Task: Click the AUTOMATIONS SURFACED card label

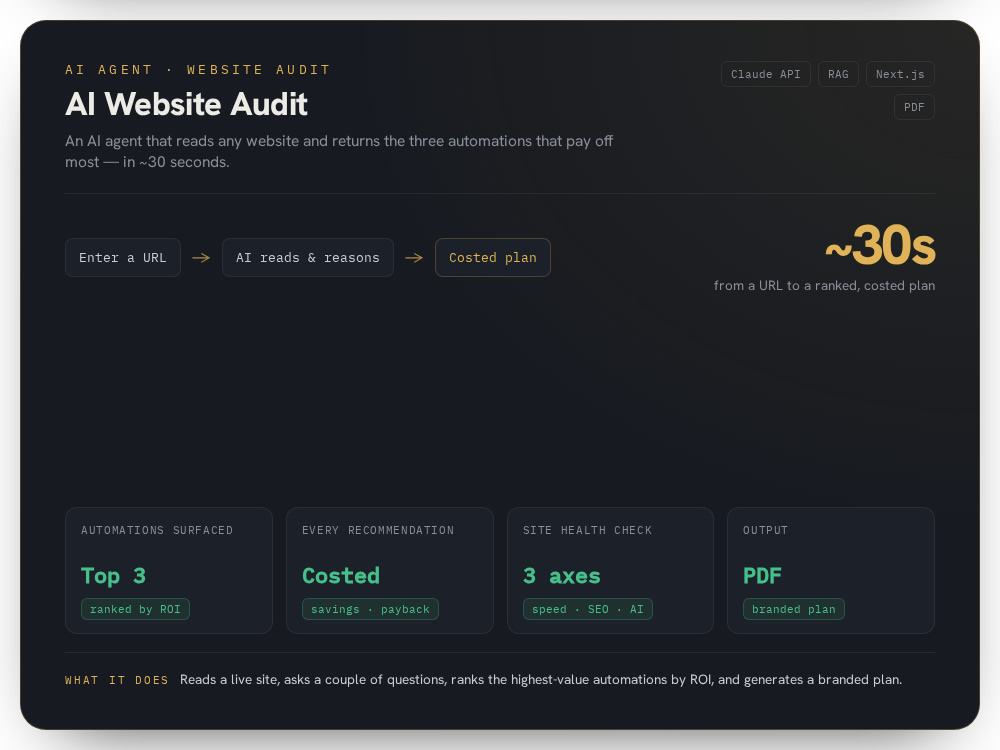Action: click(x=157, y=530)
